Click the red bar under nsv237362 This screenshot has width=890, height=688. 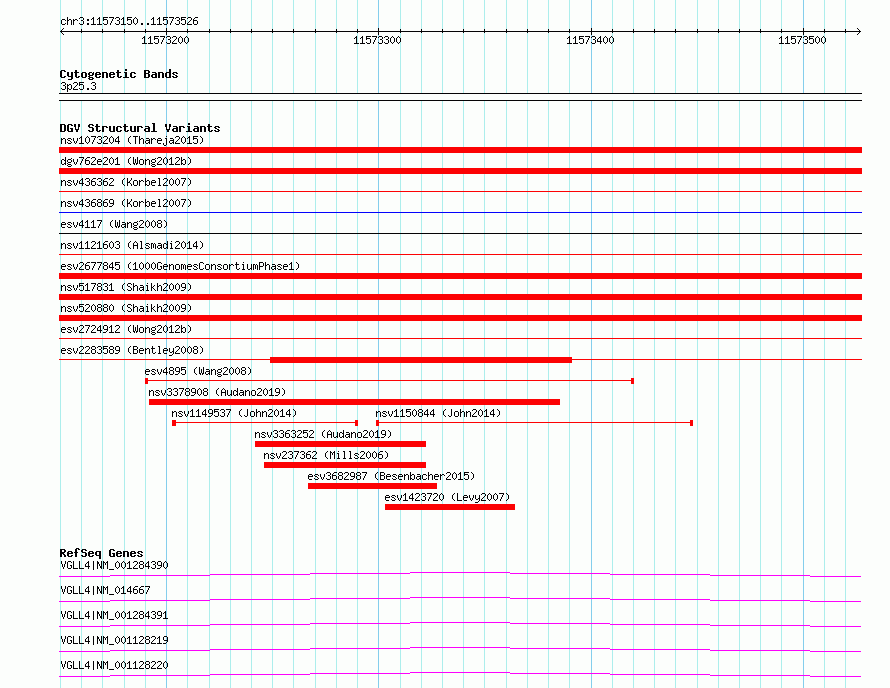pyautogui.click(x=345, y=465)
